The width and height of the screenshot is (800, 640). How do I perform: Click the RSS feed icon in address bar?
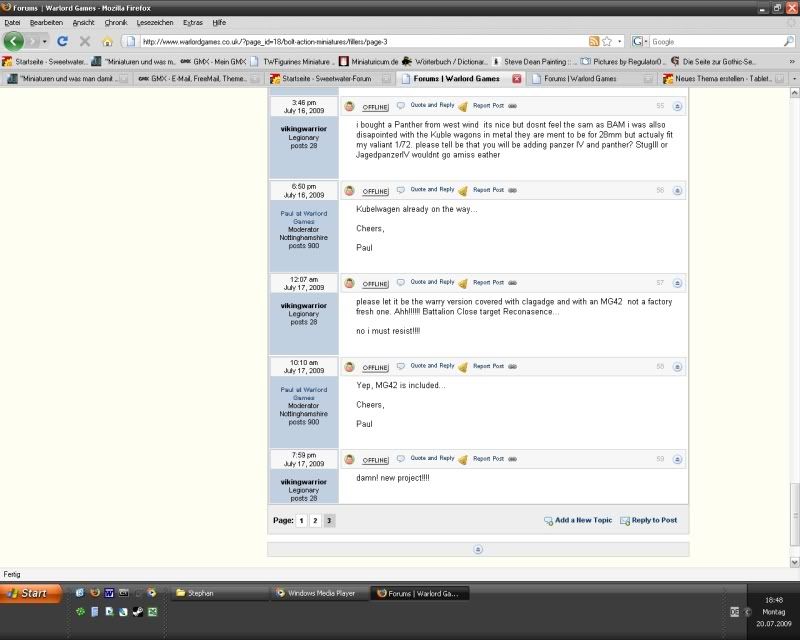pos(594,41)
